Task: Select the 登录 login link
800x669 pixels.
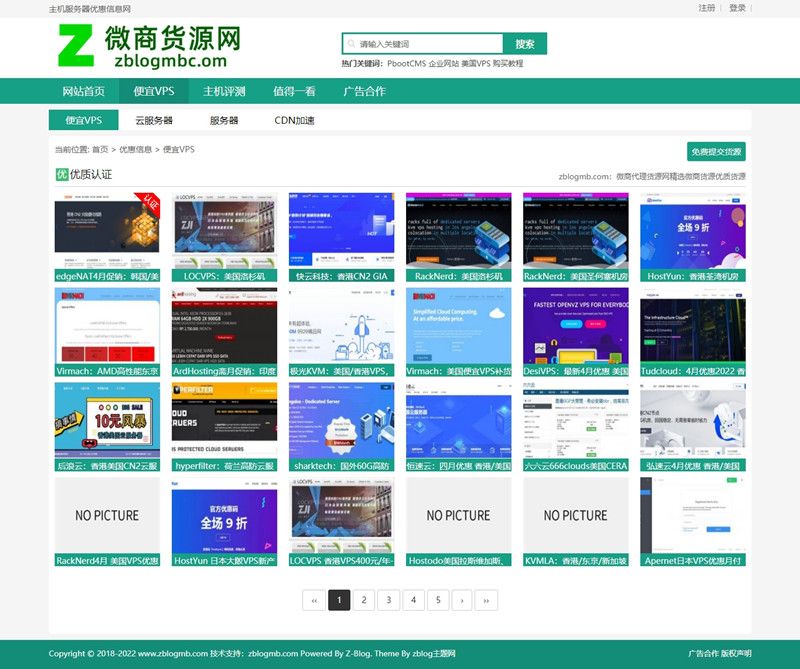Action: tap(739, 8)
